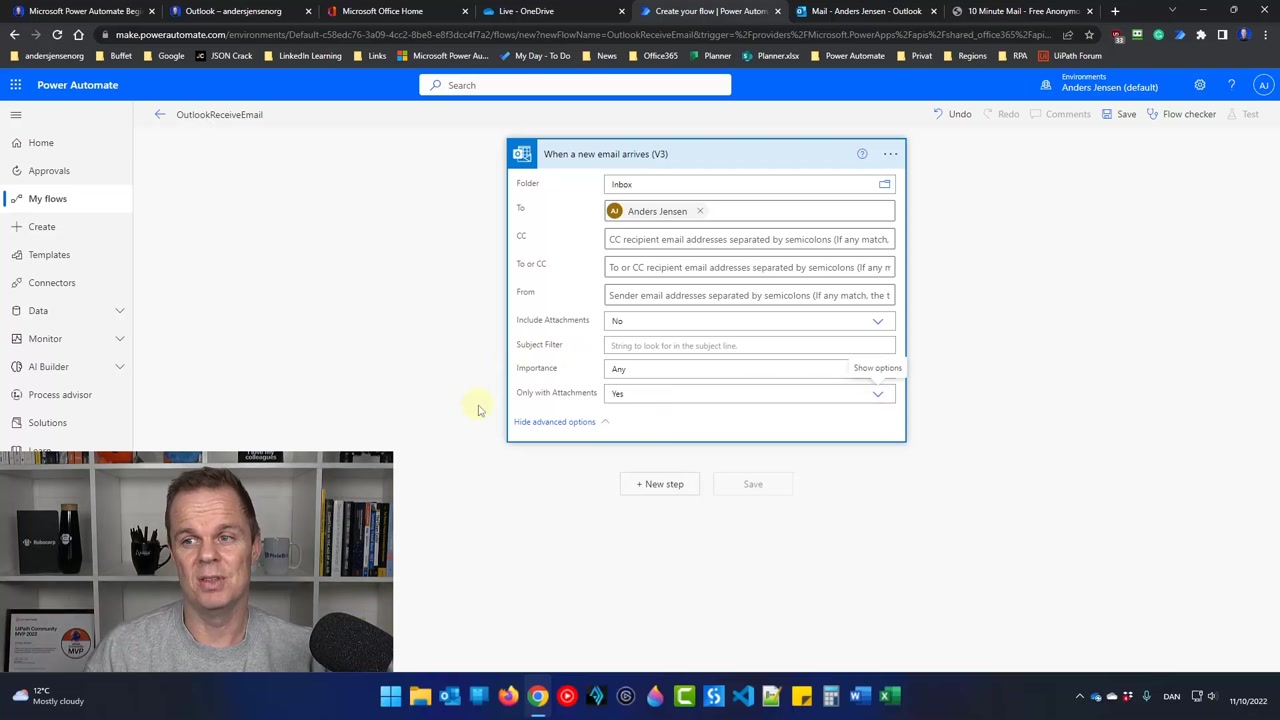Open the trigger card ellipsis menu
The height and width of the screenshot is (720, 1280).
[x=890, y=154]
